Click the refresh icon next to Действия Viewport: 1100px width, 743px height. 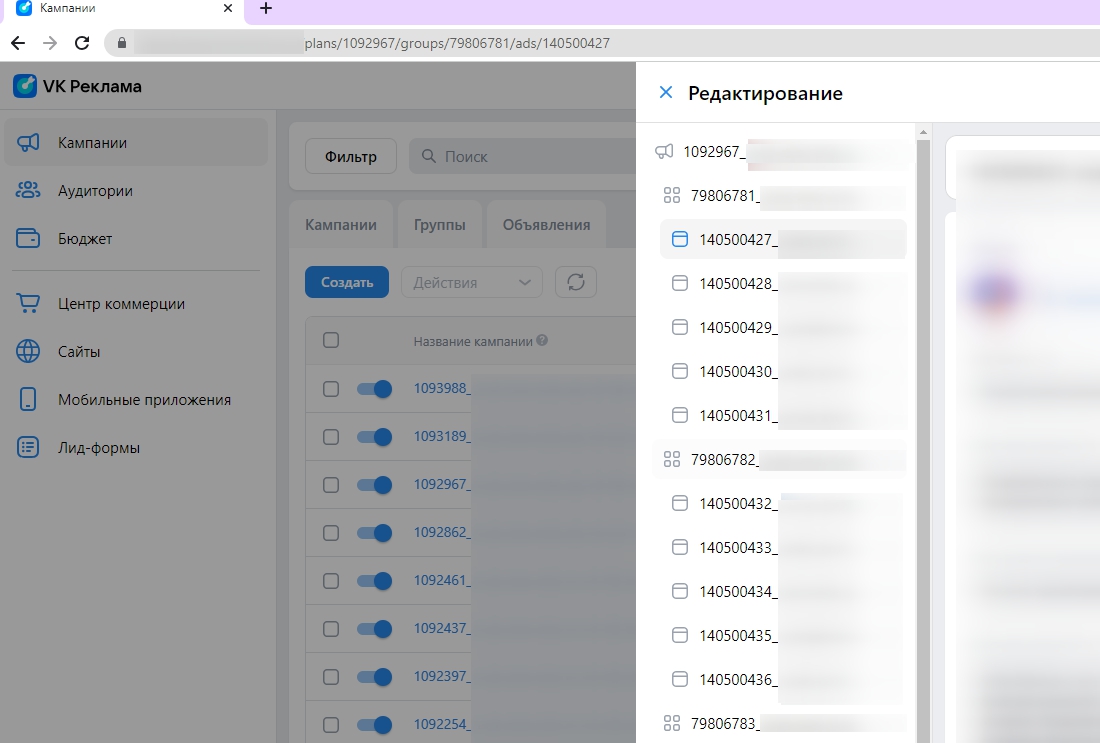(575, 282)
